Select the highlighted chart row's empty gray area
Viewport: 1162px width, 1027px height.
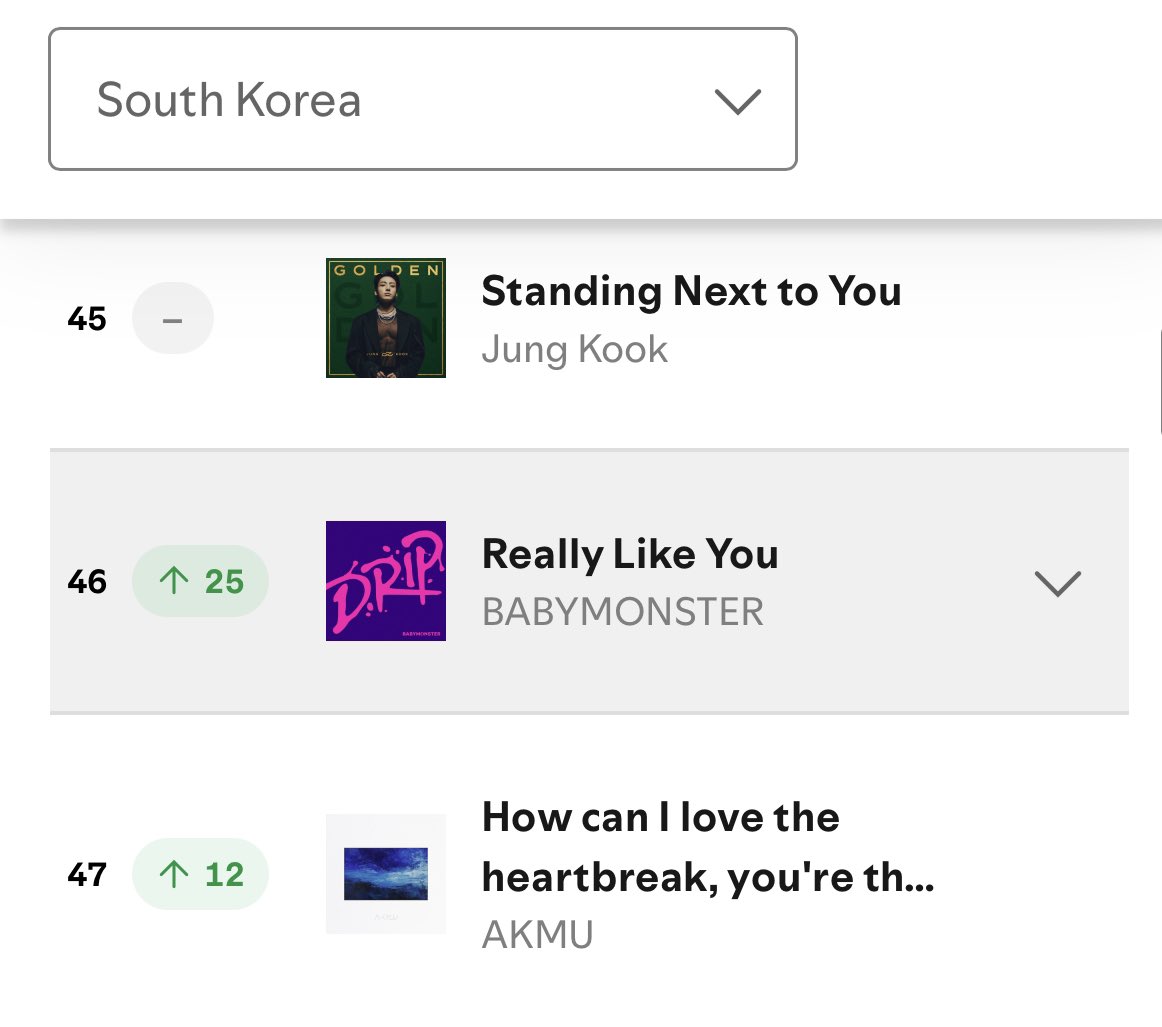[x=900, y=660]
